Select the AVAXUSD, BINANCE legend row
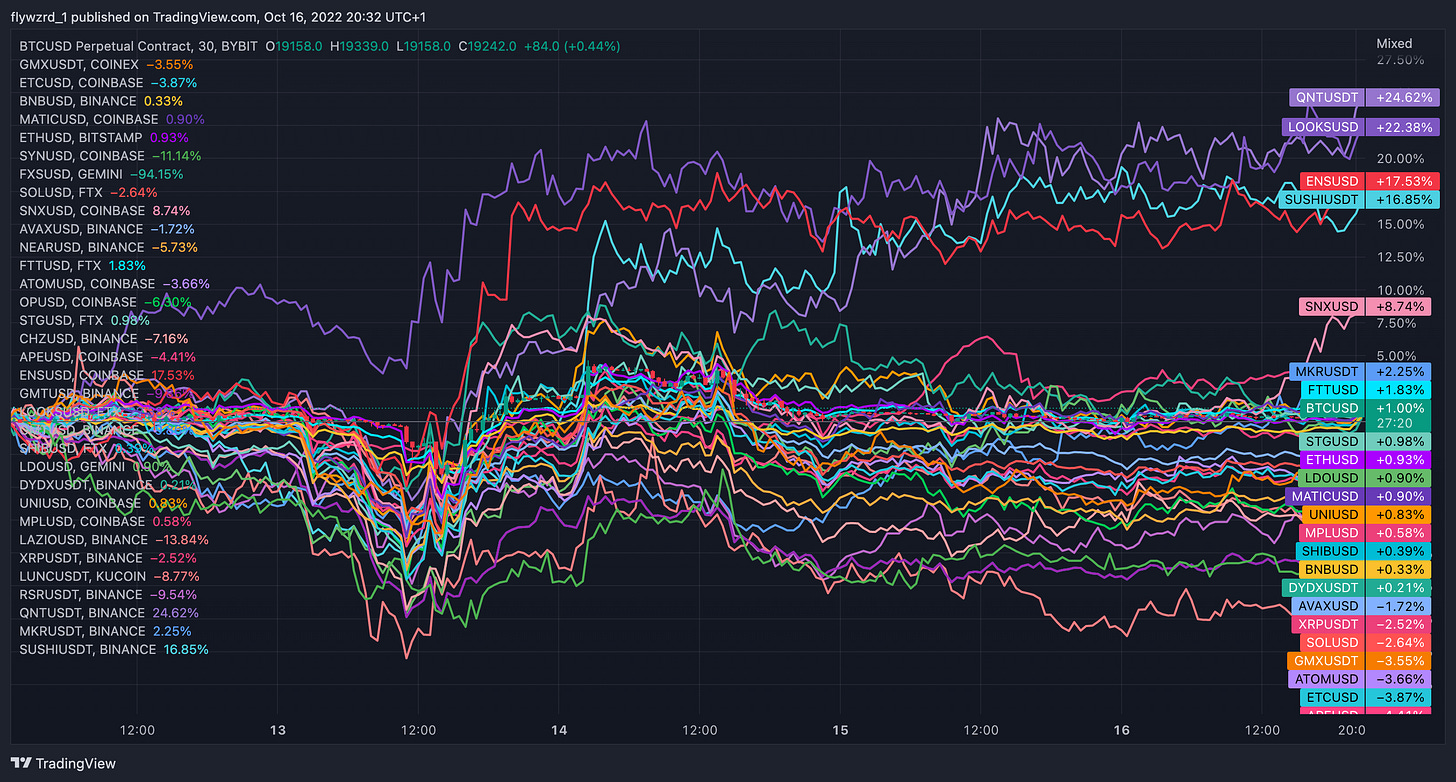 tap(107, 229)
